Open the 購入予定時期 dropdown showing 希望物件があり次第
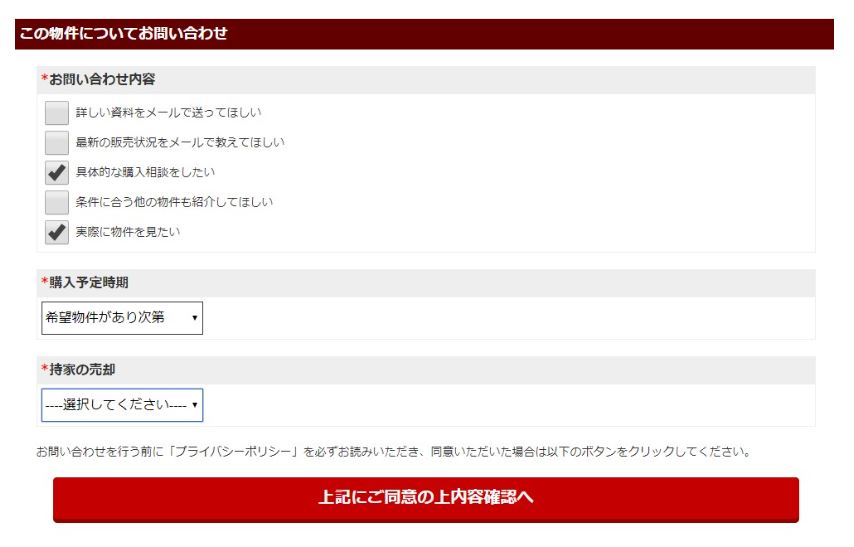The image size is (854, 547). coord(122,318)
